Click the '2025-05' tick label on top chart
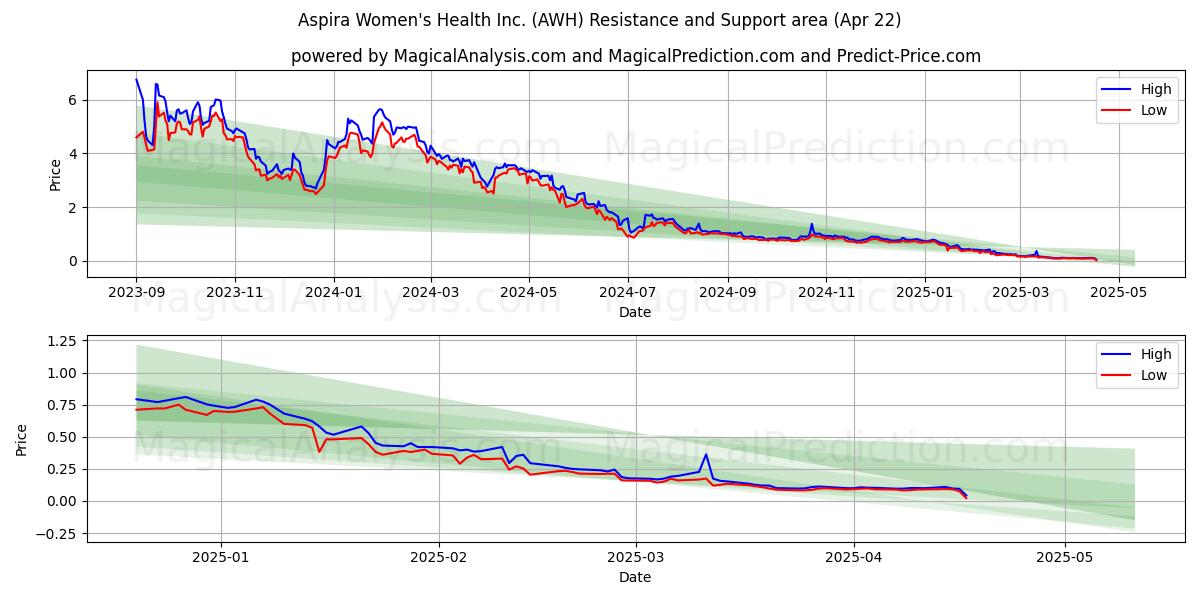The image size is (1200, 600). pyautogui.click(x=1118, y=293)
